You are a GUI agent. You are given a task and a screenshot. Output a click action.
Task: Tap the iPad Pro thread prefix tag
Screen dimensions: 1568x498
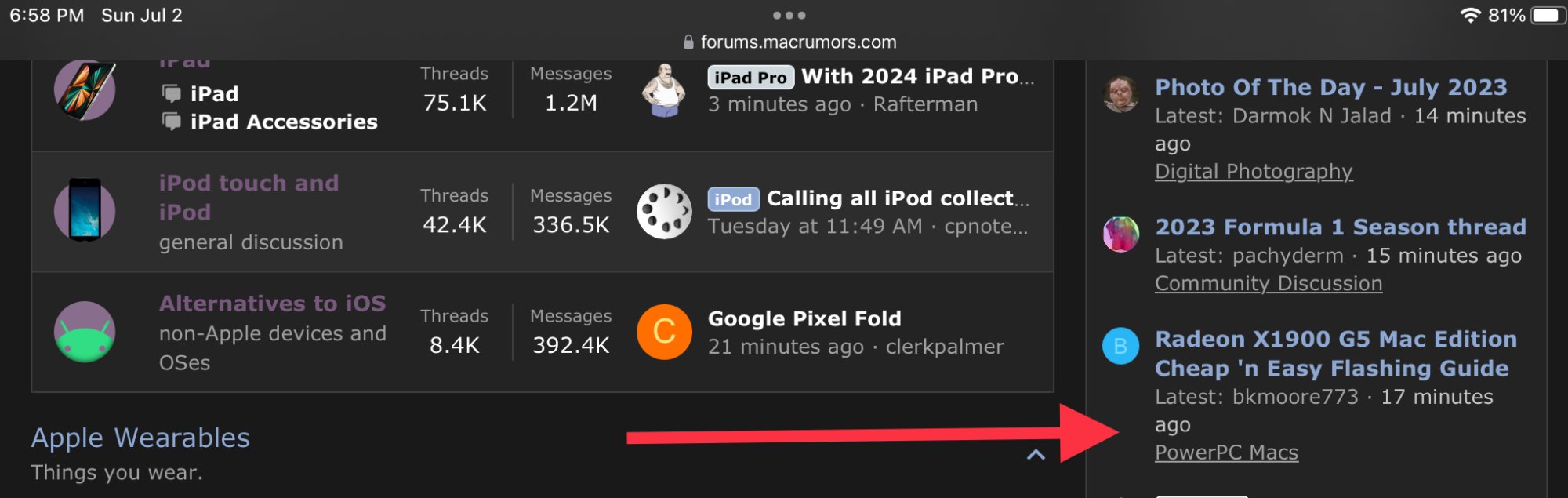tap(750, 77)
